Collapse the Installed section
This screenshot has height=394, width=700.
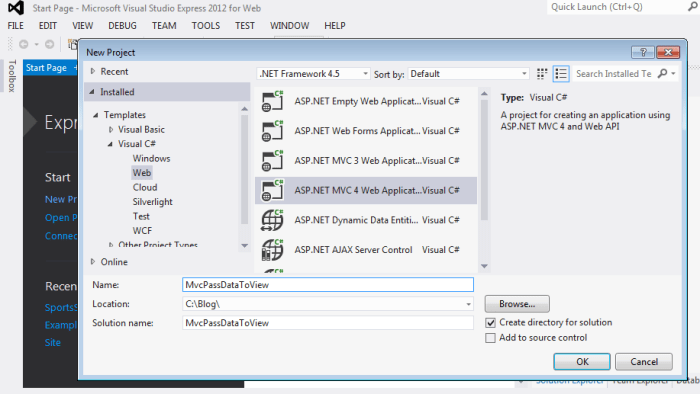[x=92, y=92]
